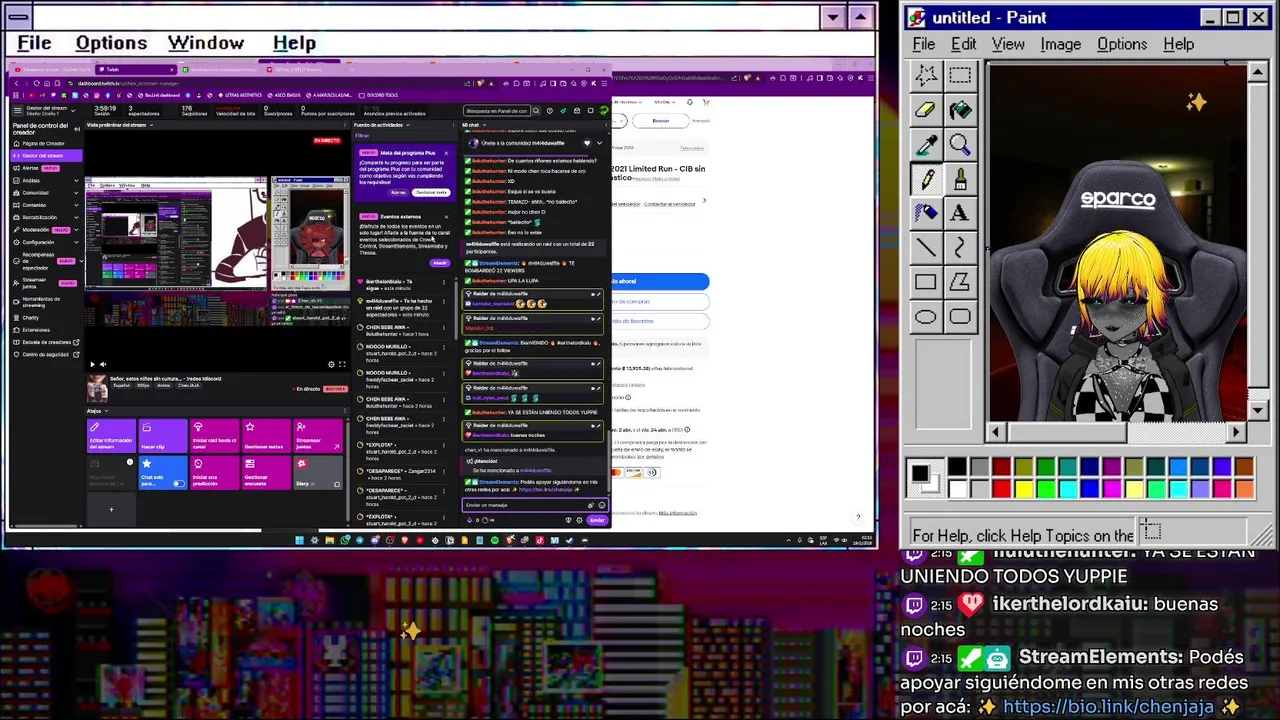Select the rectangular Select tool in Paint
This screenshot has height=720, width=1280.
tap(960, 76)
